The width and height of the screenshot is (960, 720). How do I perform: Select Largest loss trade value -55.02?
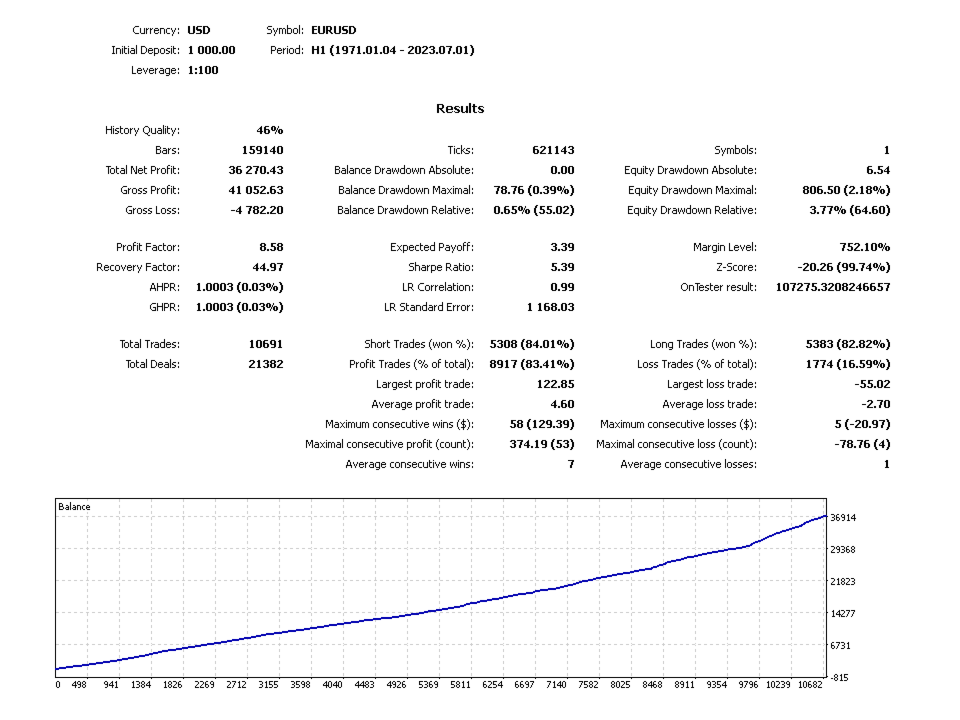[x=872, y=384]
